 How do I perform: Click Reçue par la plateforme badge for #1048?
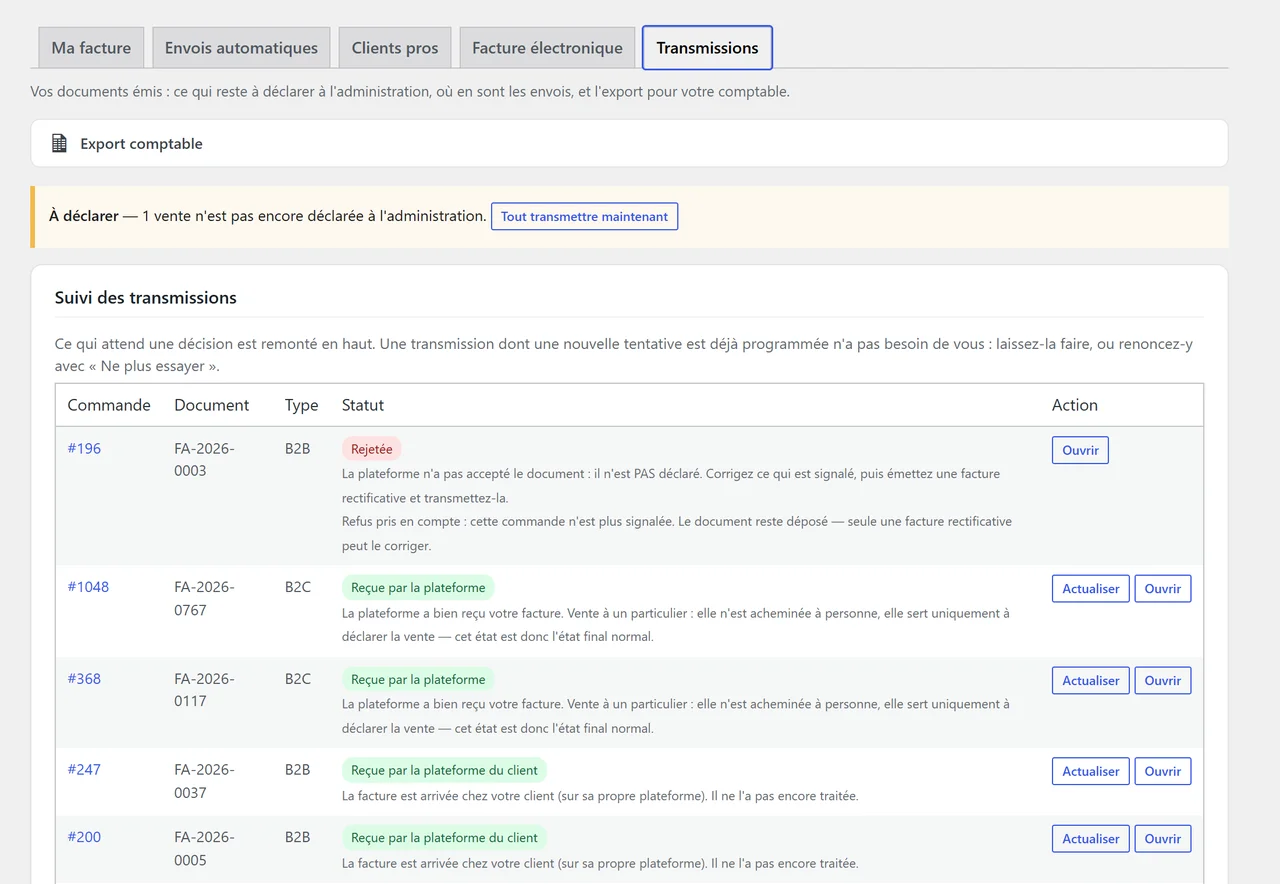[x=418, y=587]
